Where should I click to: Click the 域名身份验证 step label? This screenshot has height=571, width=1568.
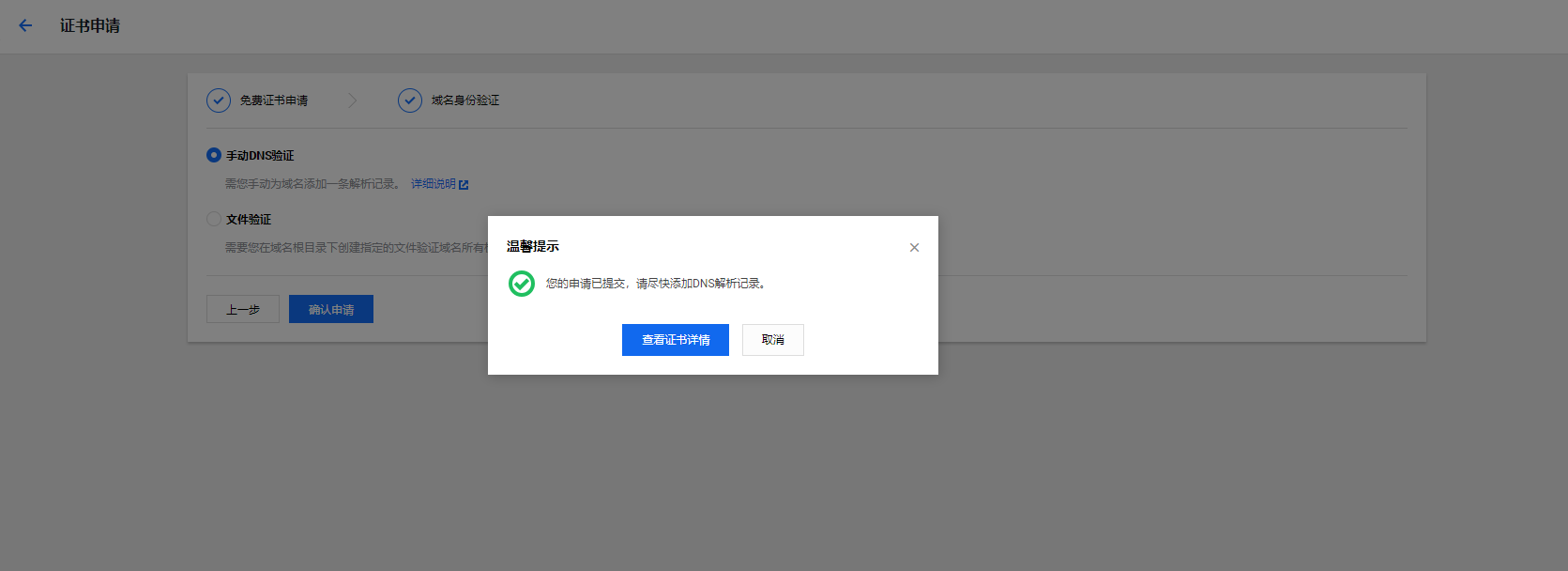[x=465, y=100]
